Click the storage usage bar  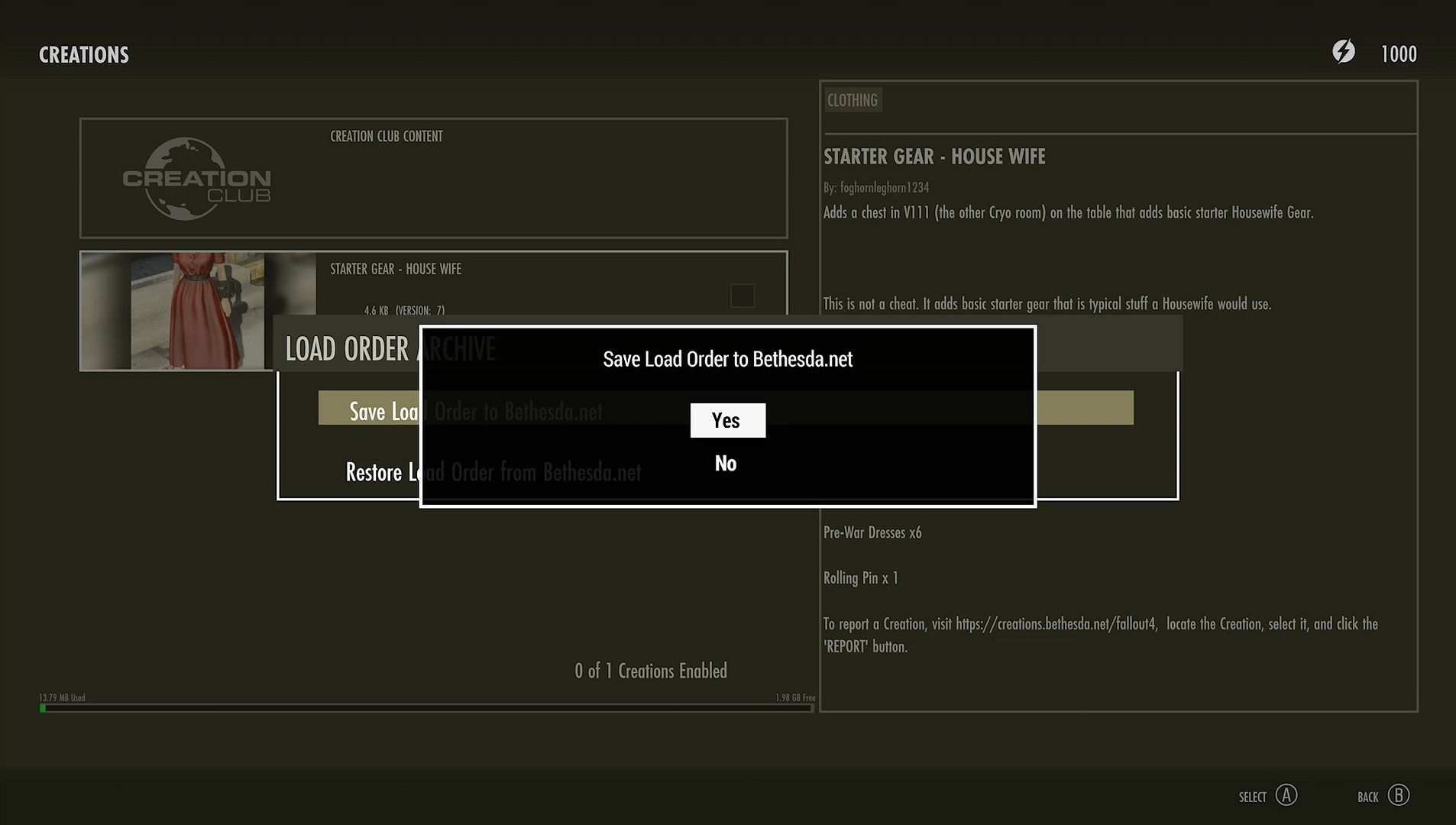426,708
